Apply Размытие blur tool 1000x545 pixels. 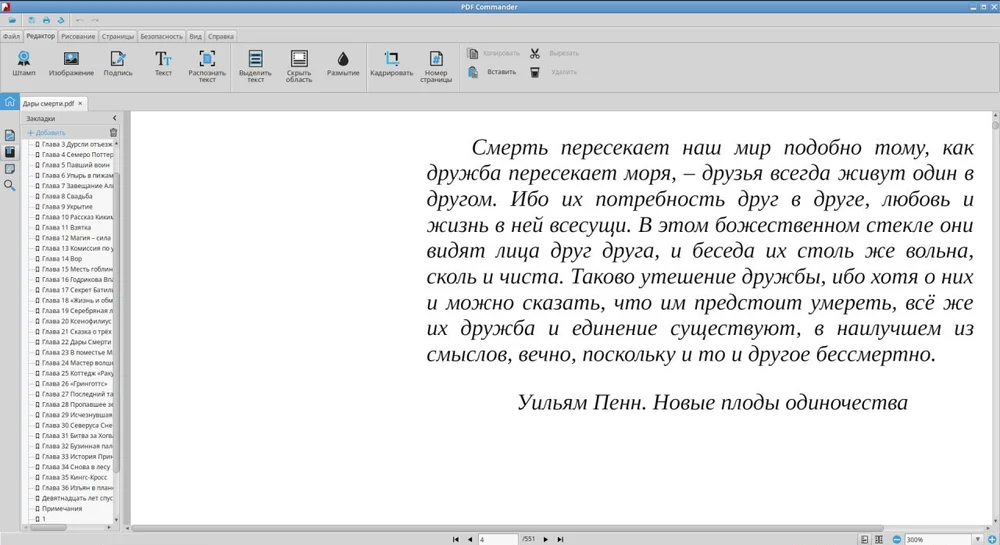click(x=343, y=64)
